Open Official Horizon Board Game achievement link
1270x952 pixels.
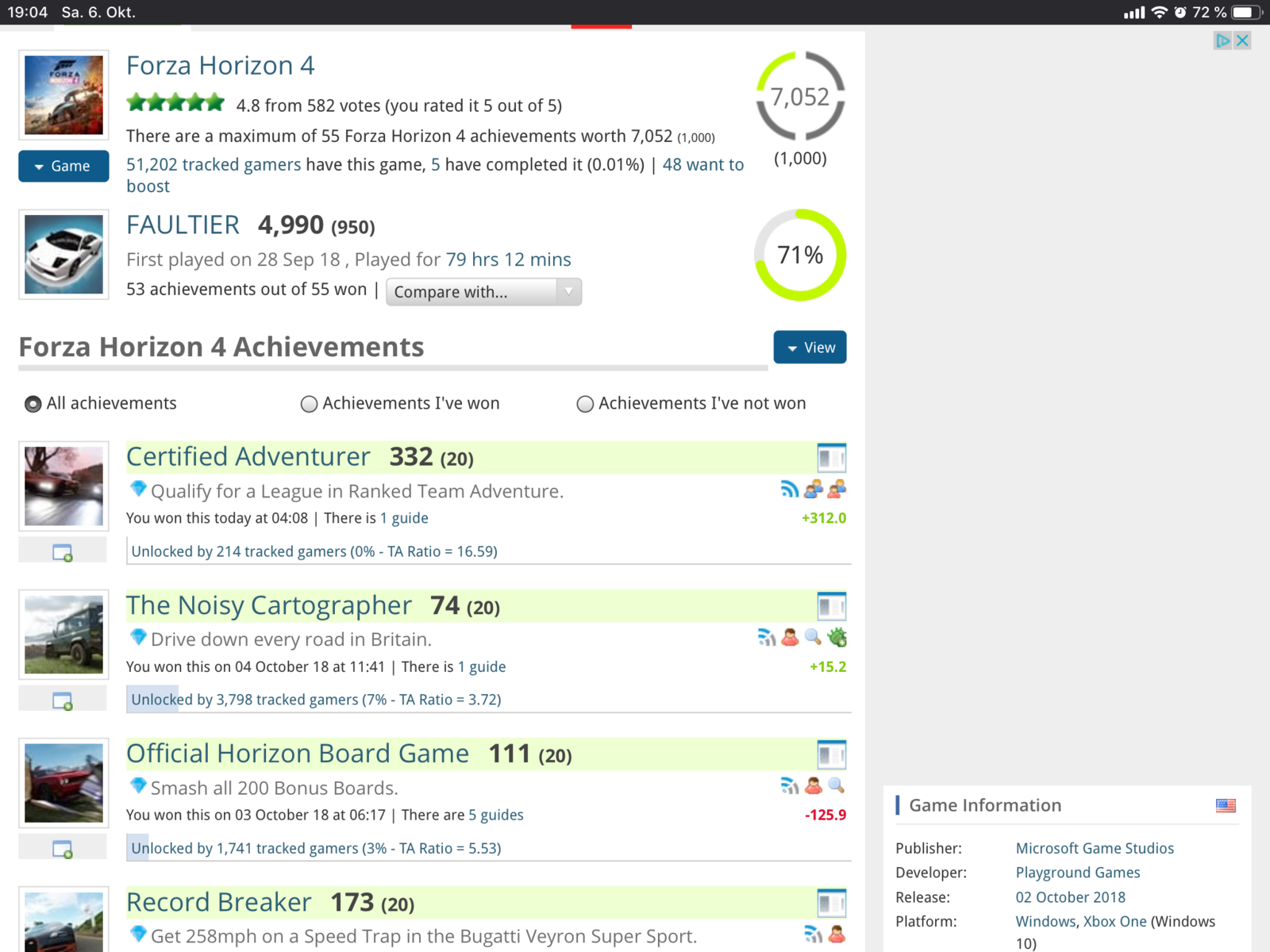(x=298, y=754)
